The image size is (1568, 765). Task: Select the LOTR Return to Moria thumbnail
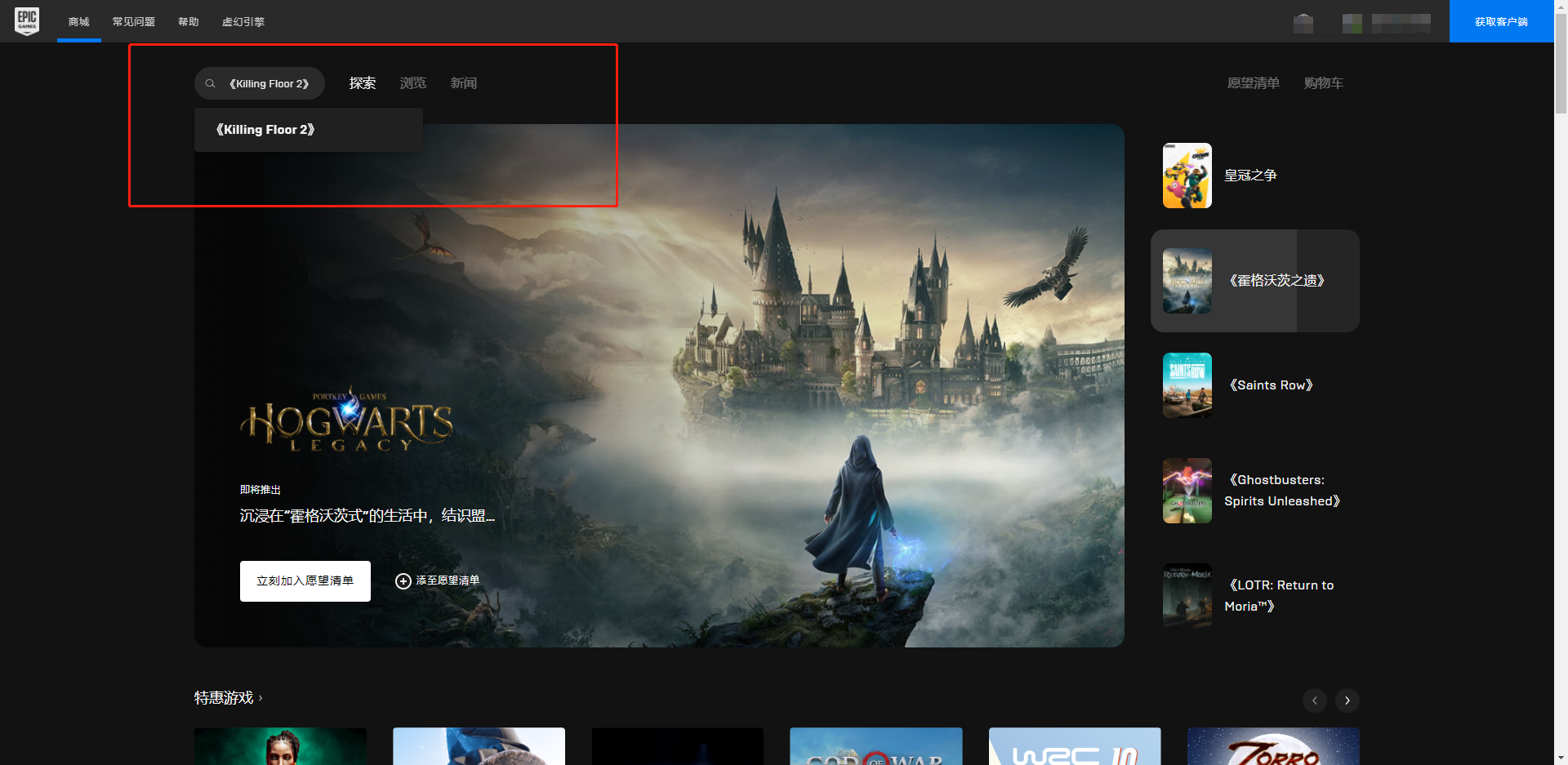click(1187, 595)
